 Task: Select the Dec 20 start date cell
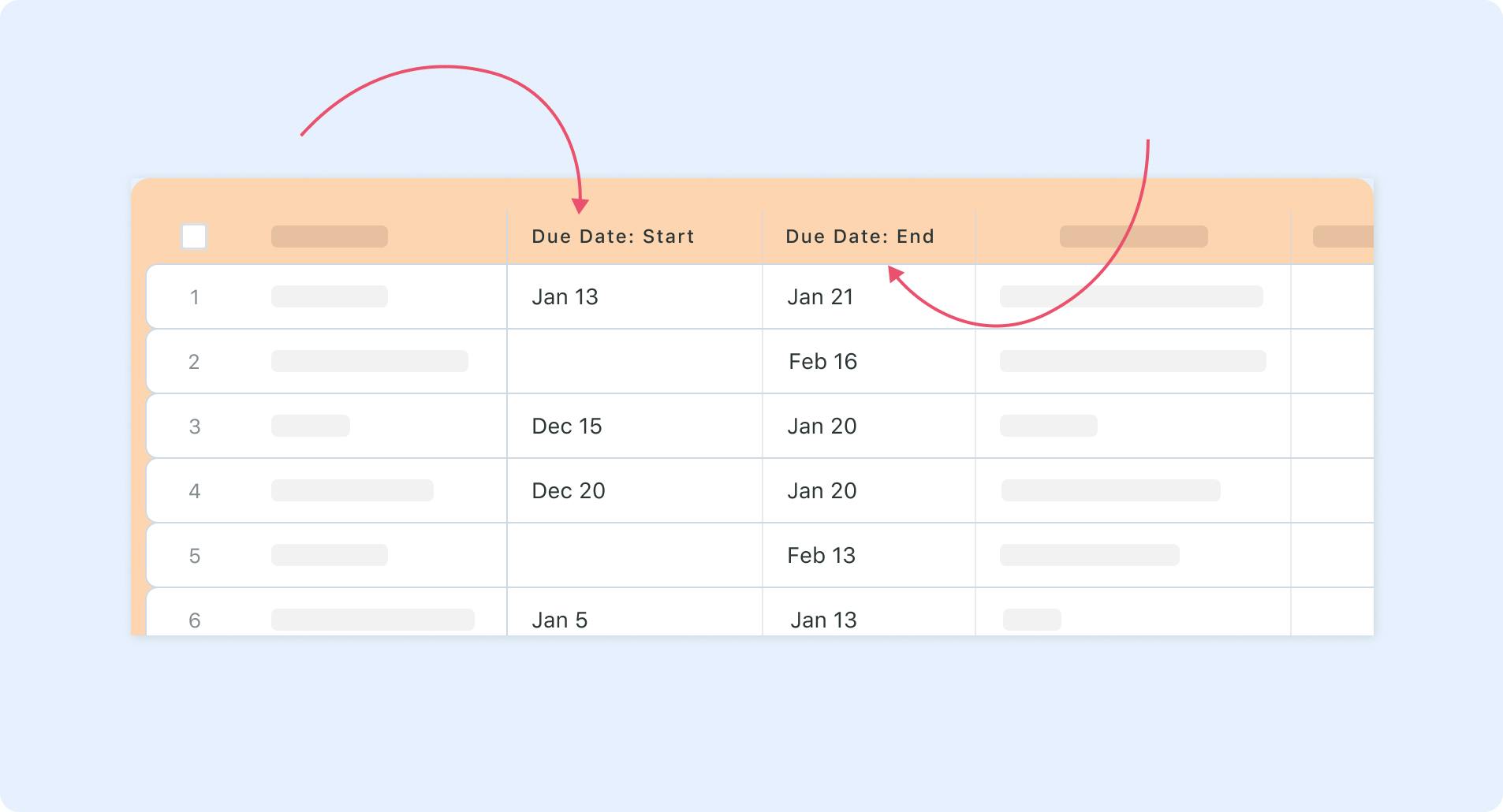pyautogui.click(x=635, y=491)
